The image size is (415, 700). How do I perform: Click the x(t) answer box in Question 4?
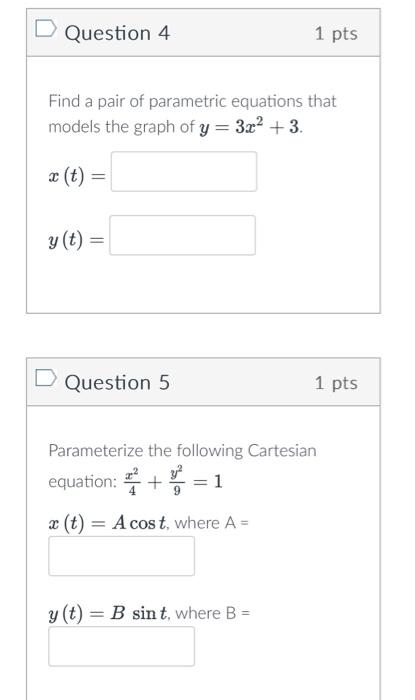(184, 171)
